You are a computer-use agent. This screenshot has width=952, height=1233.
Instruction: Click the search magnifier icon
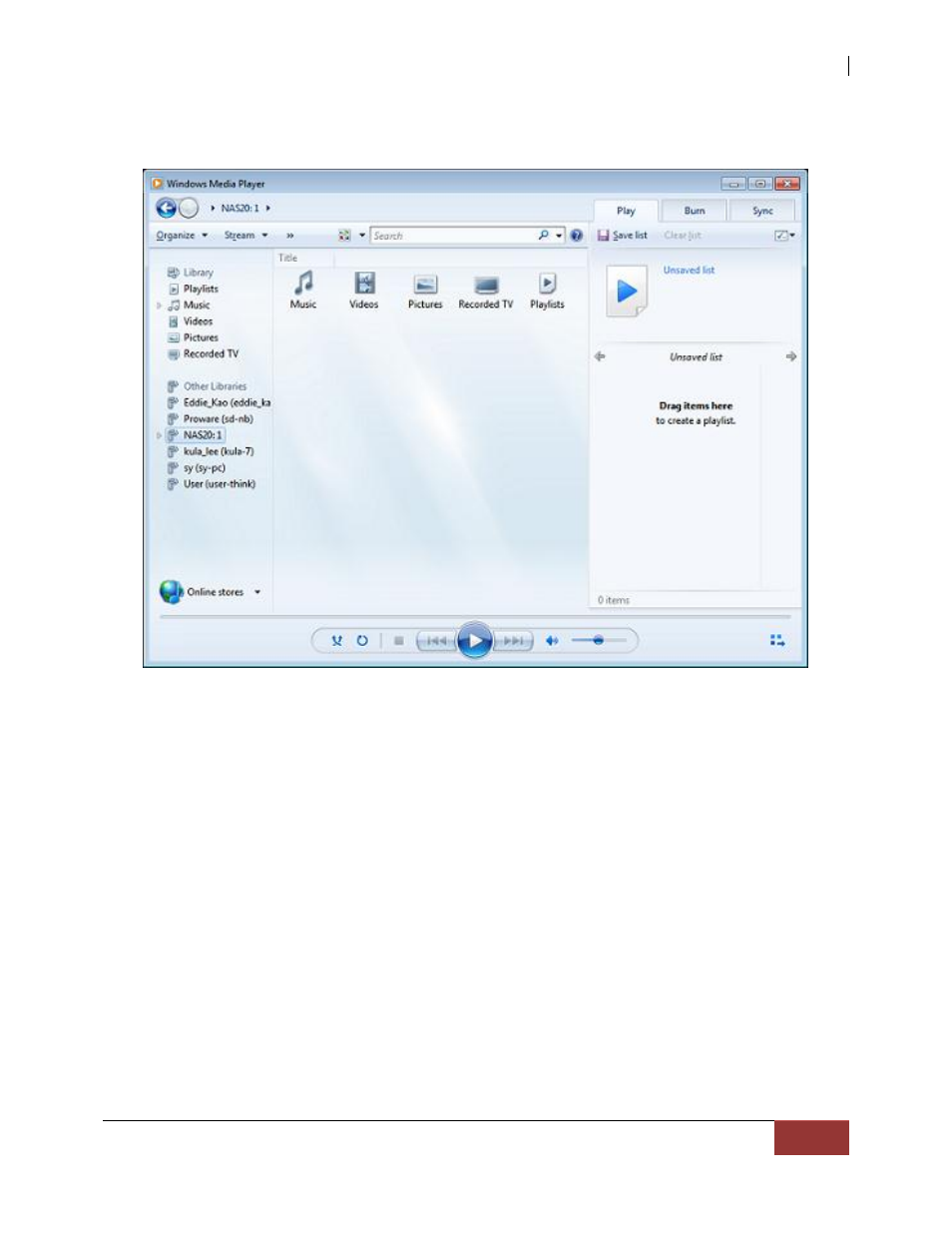544,236
